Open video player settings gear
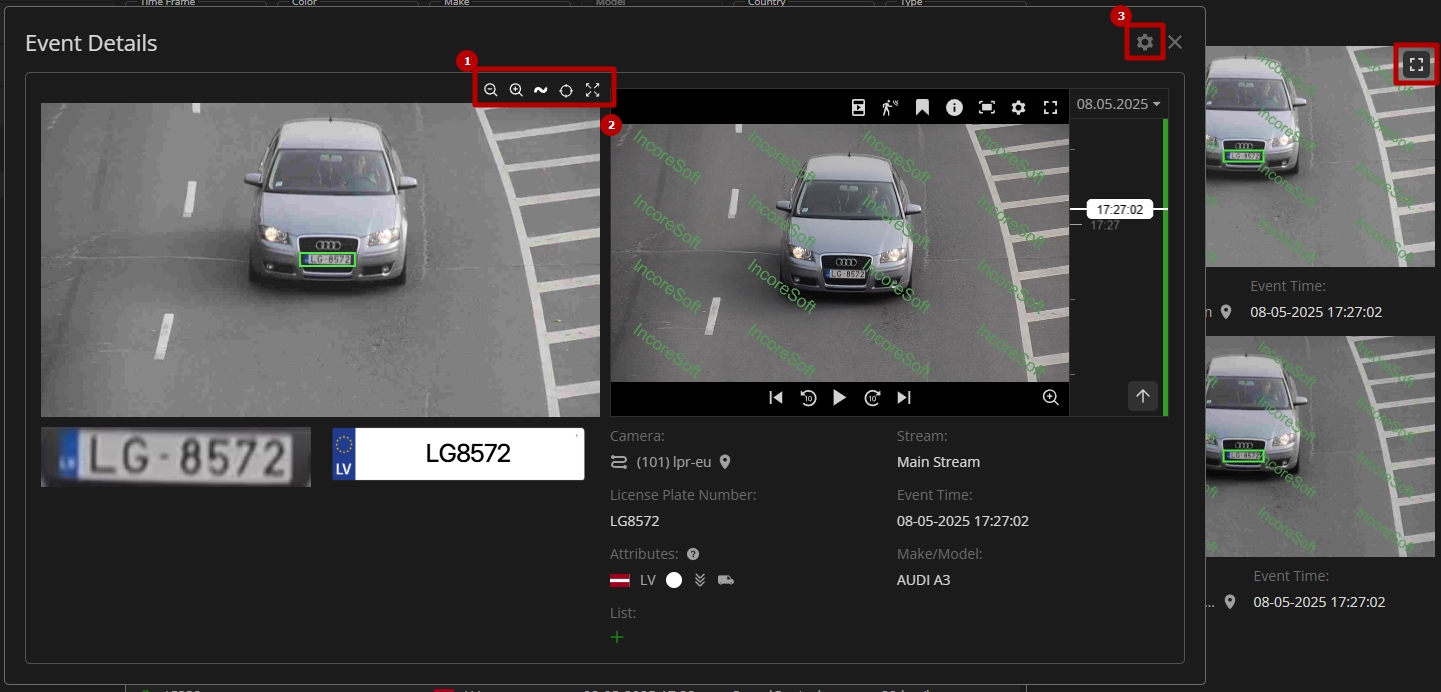Screen dimensions: 1441x692 [x=1018, y=107]
